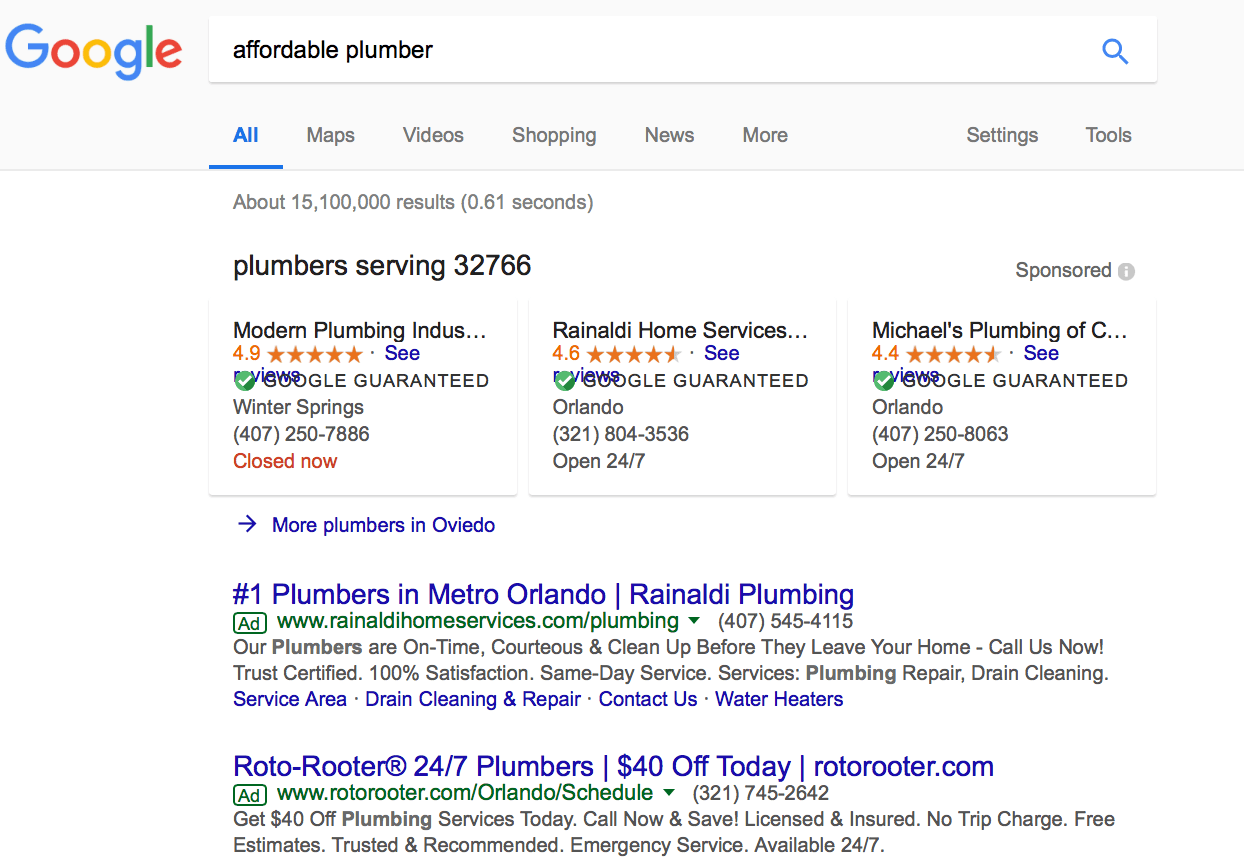Expand the dropdown arrow after rainaldihomeservices.com/plumbing
Image resolution: width=1244 pixels, height=868 pixels.
point(695,622)
